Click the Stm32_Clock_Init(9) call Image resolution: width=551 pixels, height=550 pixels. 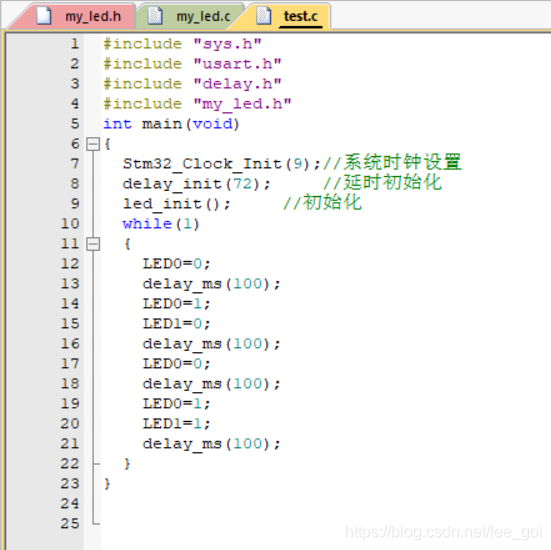(221, 164)
